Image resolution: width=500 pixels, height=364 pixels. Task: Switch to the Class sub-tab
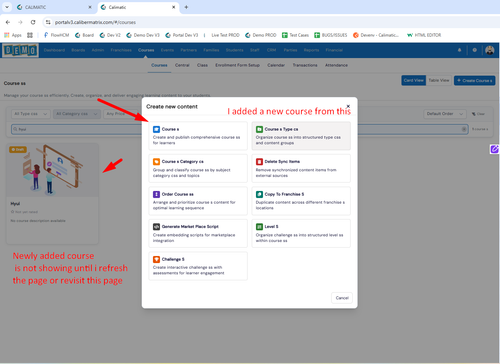[x=202, y=65]
